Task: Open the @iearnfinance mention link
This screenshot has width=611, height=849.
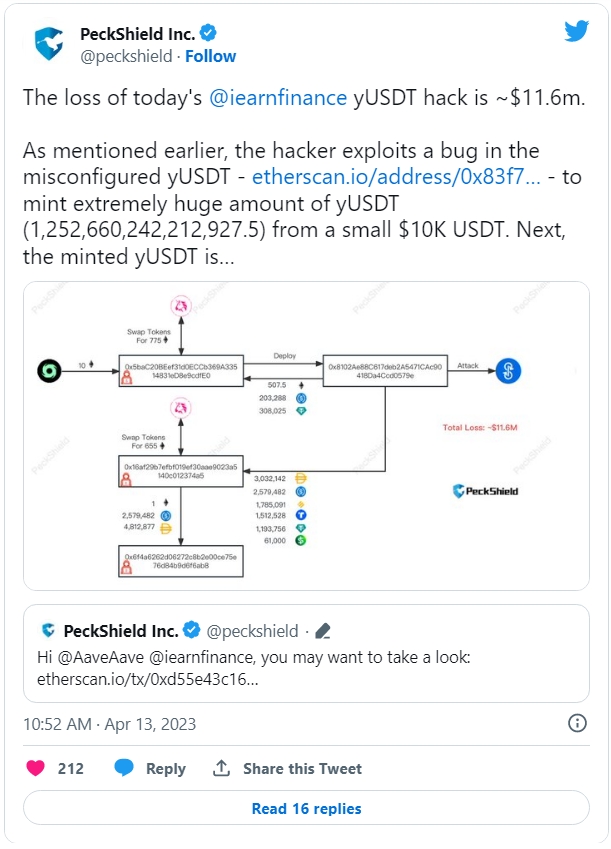Action: pyautogui.click(x=278, y=98)
